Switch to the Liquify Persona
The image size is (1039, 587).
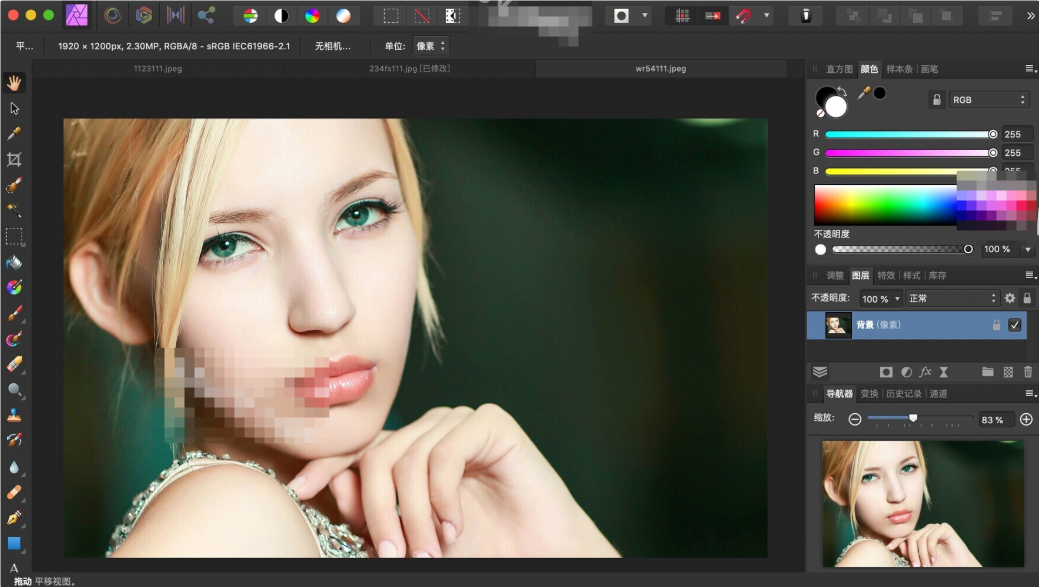pos(113,15)
